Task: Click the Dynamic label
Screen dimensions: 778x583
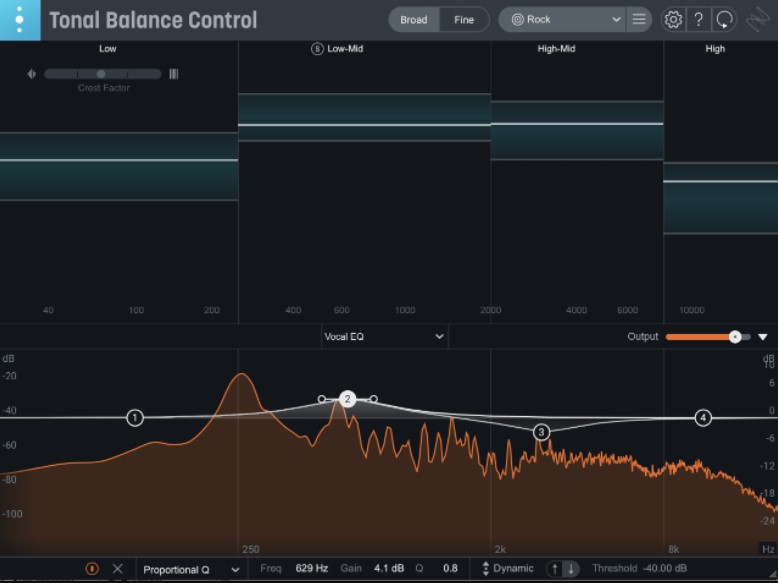Action: [514, 569]
